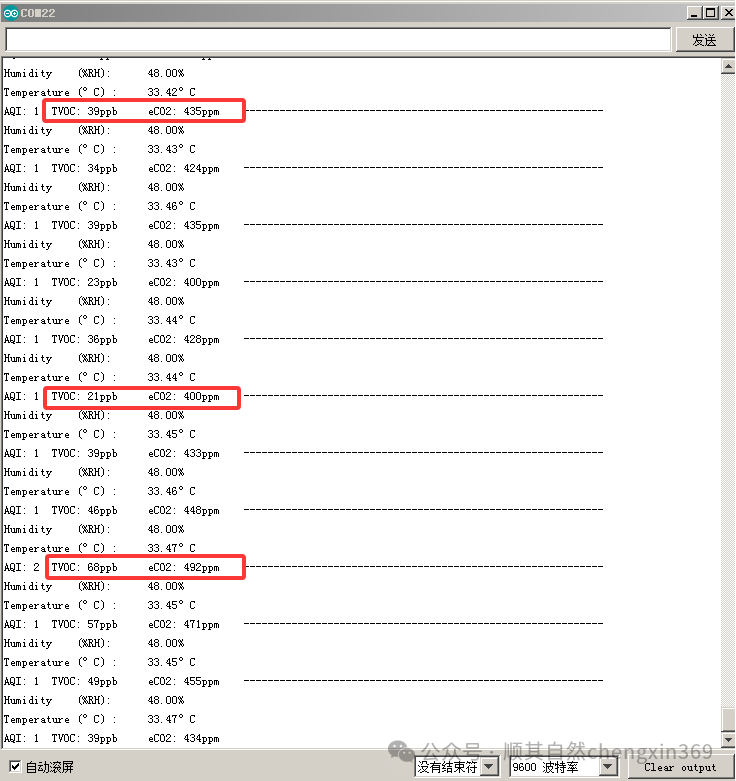The image size is (736, 781).
Task: Open the 9600 波特率 baud rate dropdown
Action: pos(563,767)
